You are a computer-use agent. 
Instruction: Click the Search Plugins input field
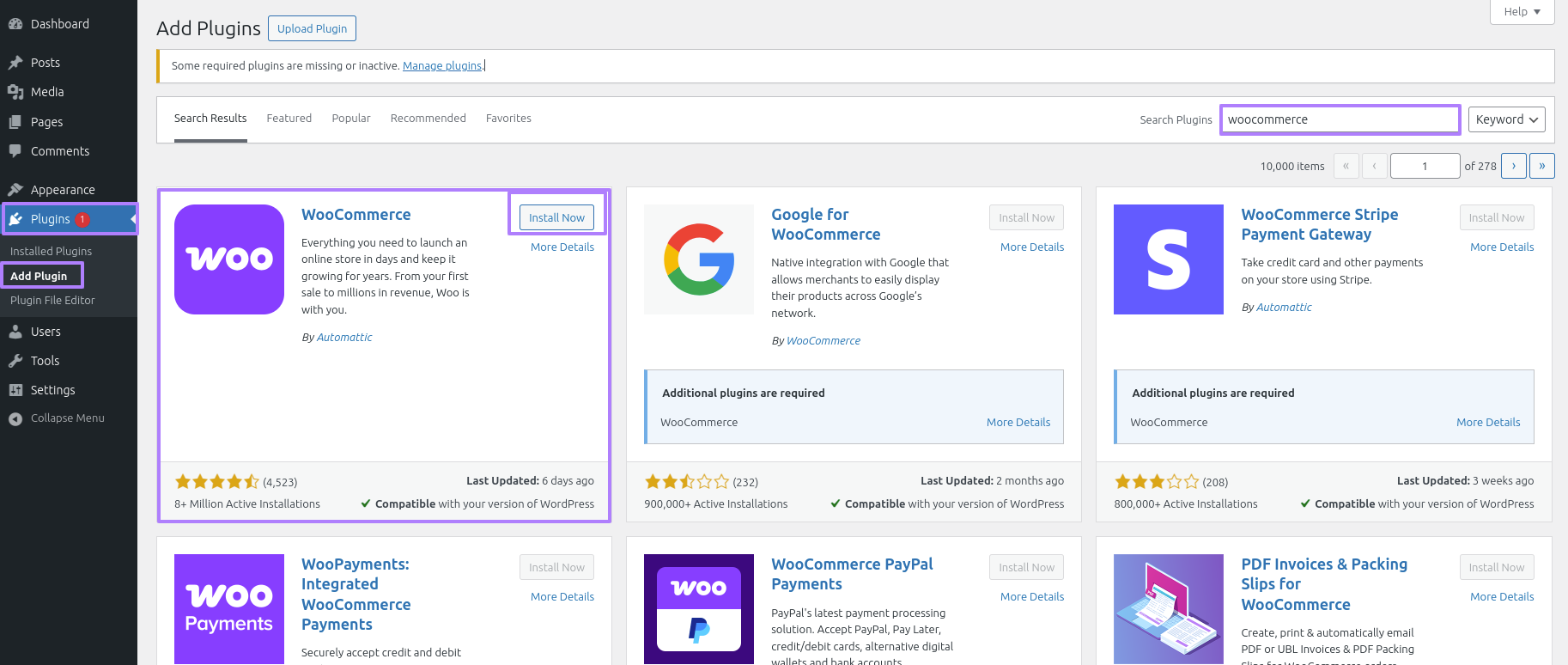(1340, 119)
